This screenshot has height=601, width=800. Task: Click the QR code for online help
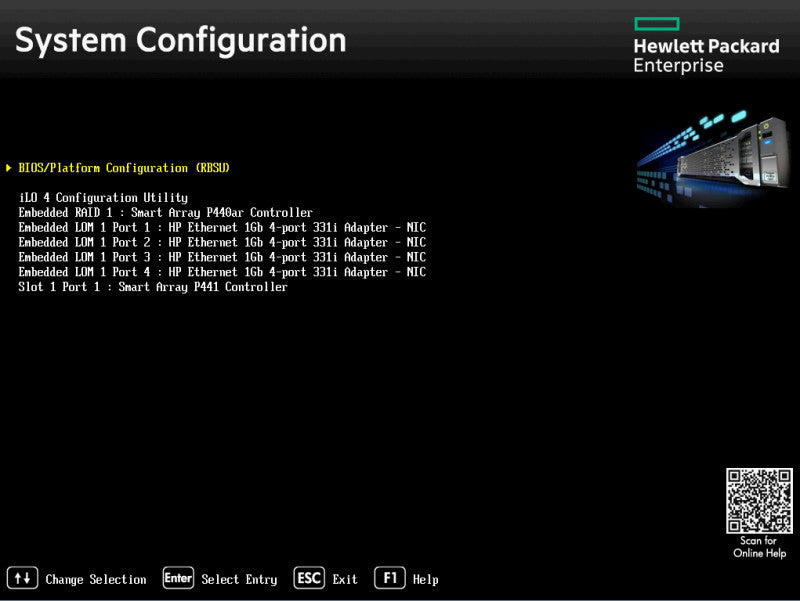759,500
